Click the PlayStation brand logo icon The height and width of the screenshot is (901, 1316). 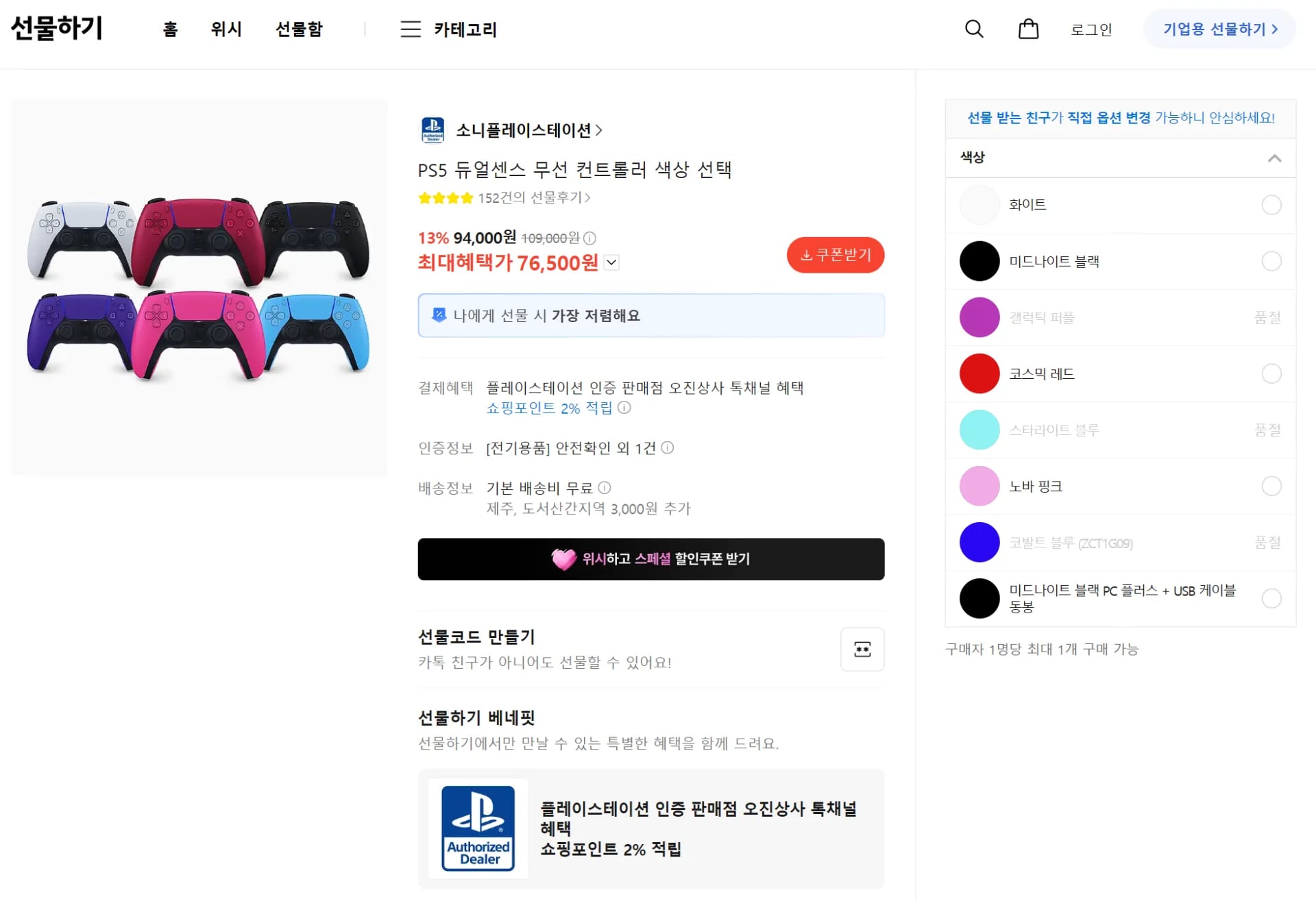(432, 129)
